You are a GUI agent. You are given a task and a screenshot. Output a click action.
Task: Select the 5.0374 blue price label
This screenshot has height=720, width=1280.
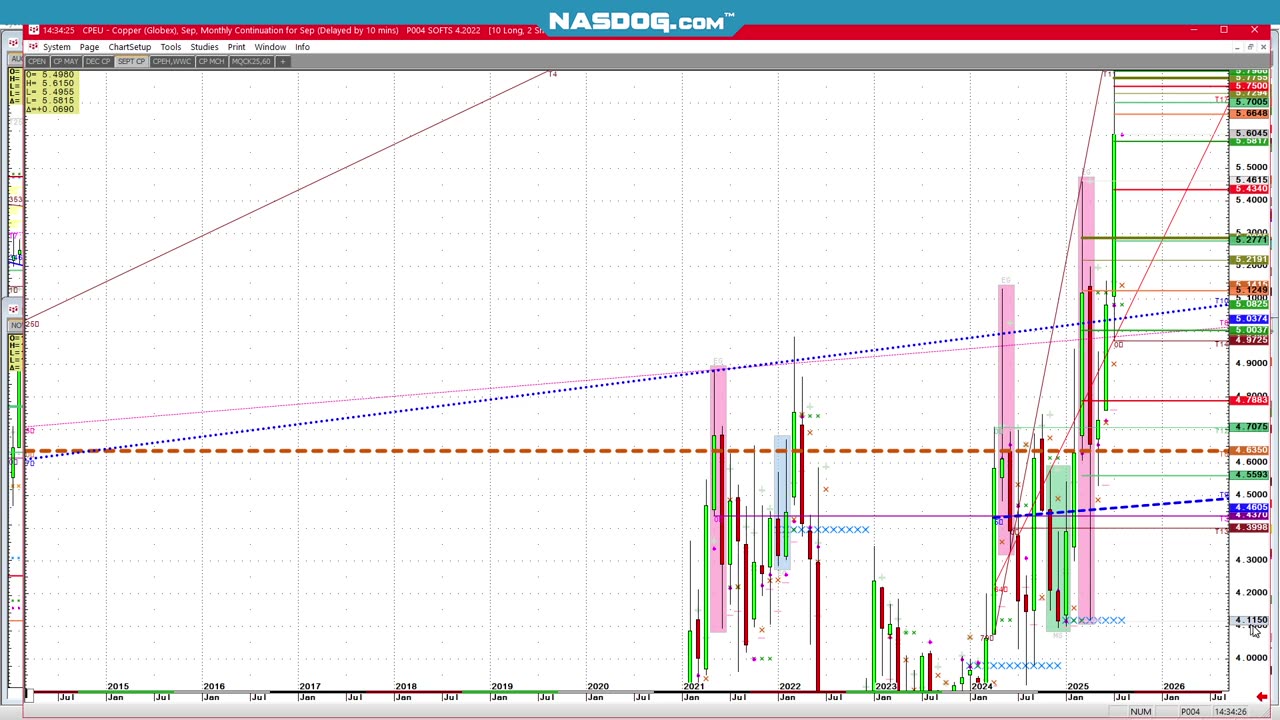[1250, 319]
